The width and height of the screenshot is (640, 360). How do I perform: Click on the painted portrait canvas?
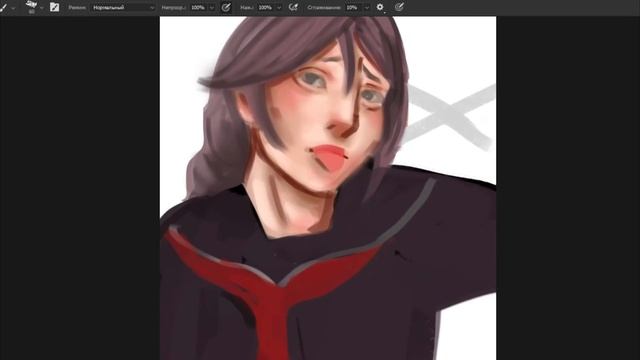[328, 188]
